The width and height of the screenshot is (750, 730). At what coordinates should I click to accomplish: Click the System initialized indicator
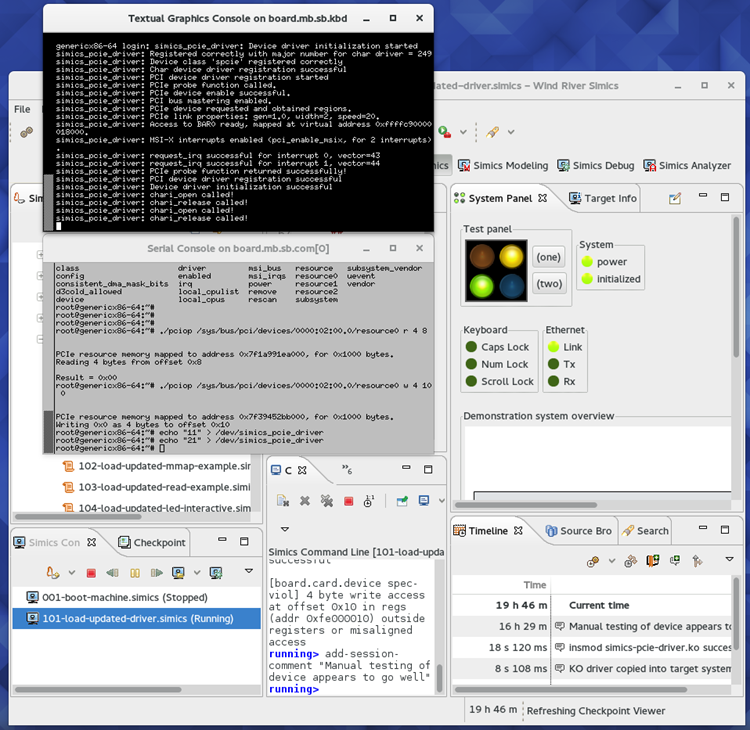coord(587,279)
